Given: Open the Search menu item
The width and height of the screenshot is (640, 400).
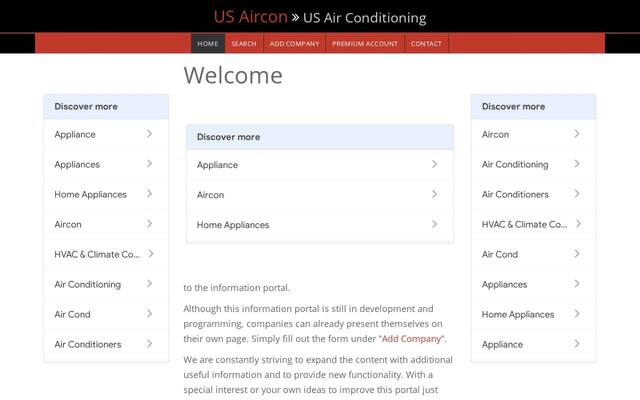Looking at the screenshot, I should click(244, 44).
